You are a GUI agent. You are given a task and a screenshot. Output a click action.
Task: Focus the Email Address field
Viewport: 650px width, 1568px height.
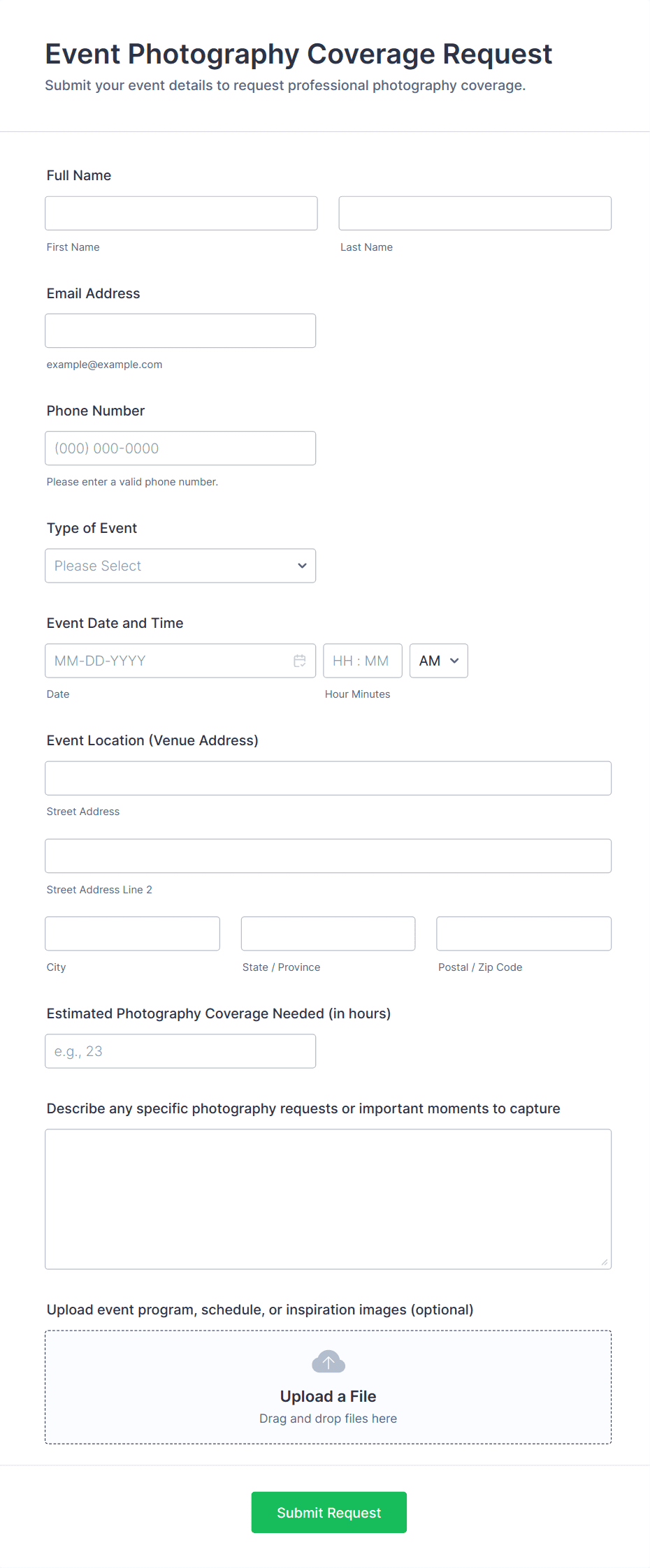[180, 330]
